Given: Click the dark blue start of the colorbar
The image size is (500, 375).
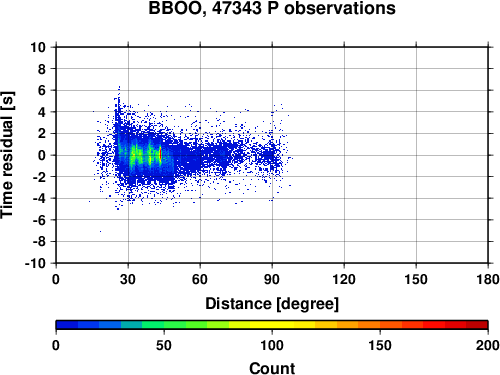Looking at the screenshot, I should [67, 325].
